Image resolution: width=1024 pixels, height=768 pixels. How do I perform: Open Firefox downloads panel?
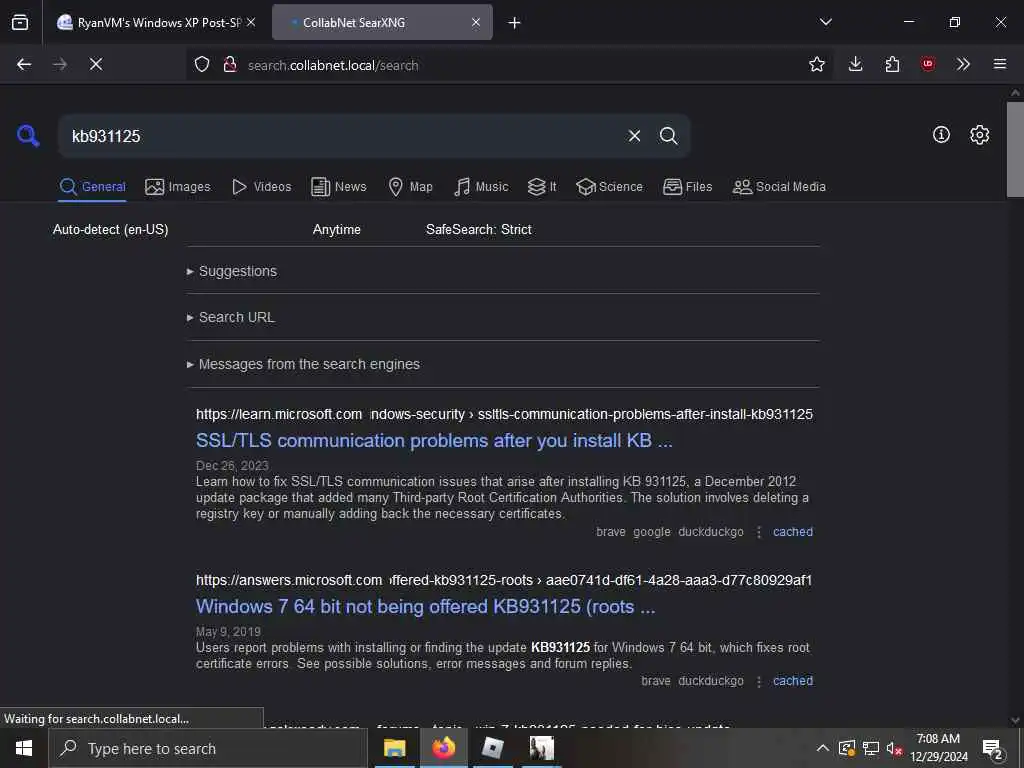pos(856,64)
